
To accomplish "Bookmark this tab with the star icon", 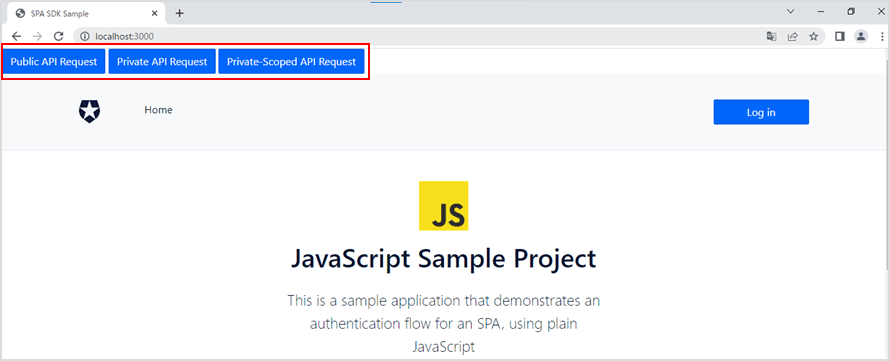I will coord(813,36).
